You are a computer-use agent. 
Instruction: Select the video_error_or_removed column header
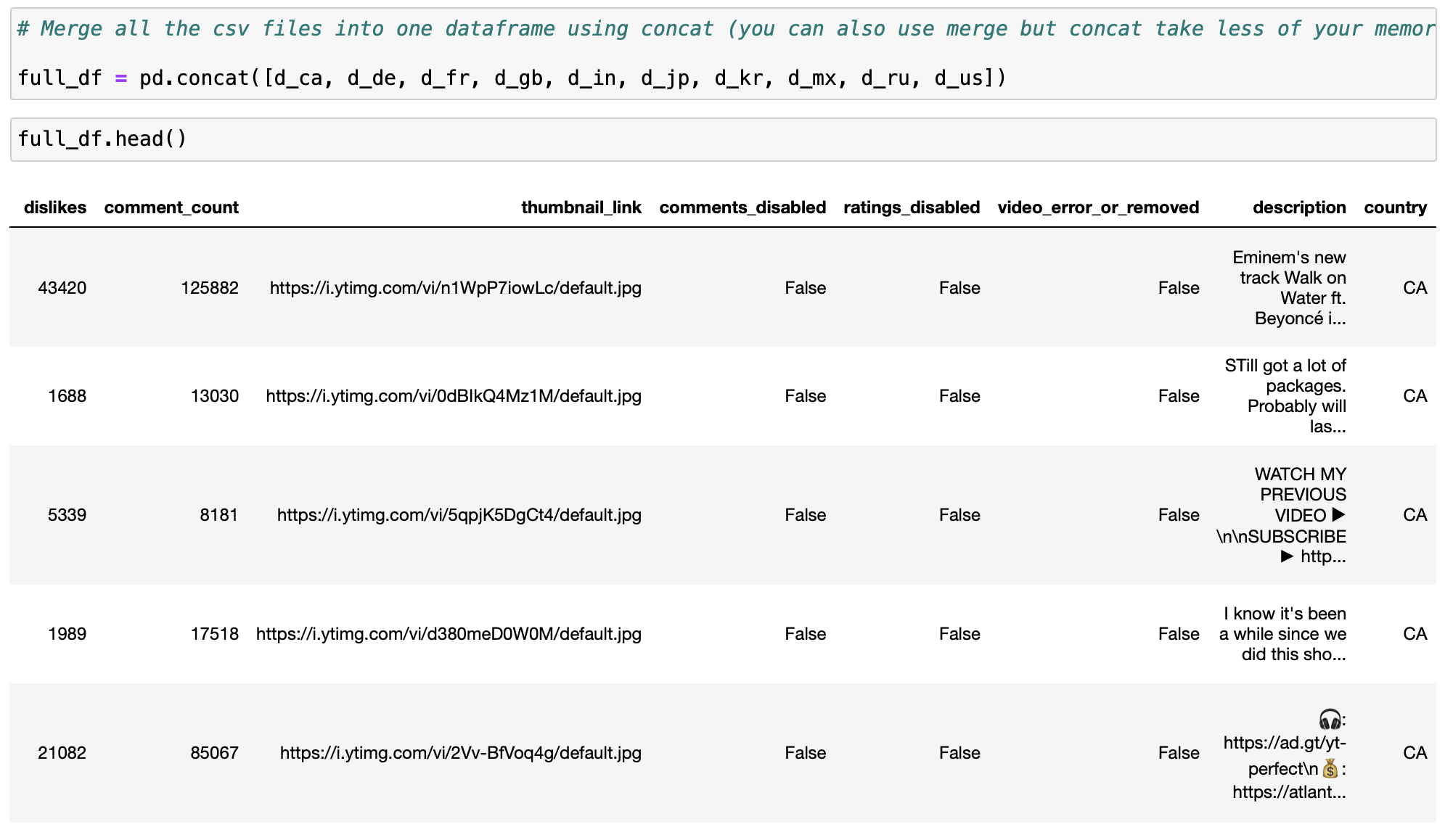[x=1097, y=207]
